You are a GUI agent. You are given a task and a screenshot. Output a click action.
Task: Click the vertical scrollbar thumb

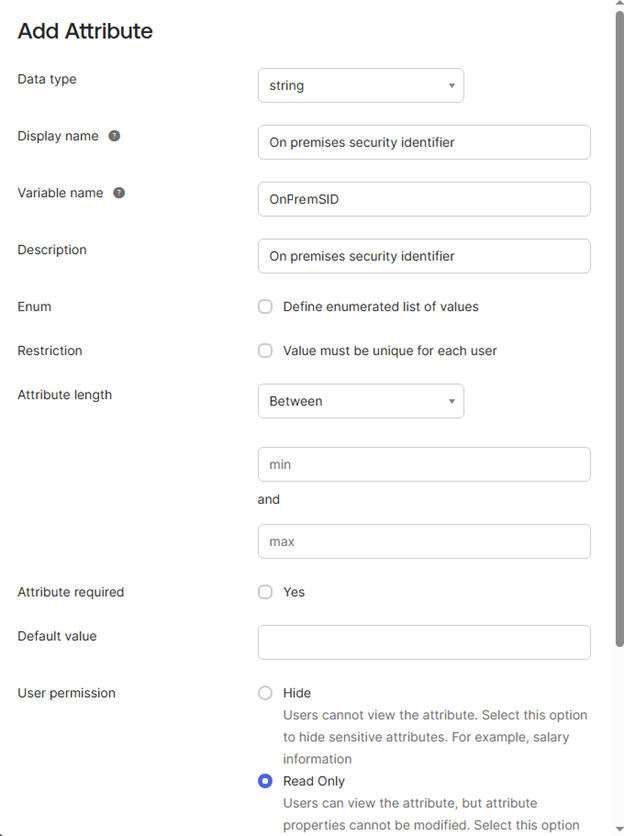tap(619, 330)
